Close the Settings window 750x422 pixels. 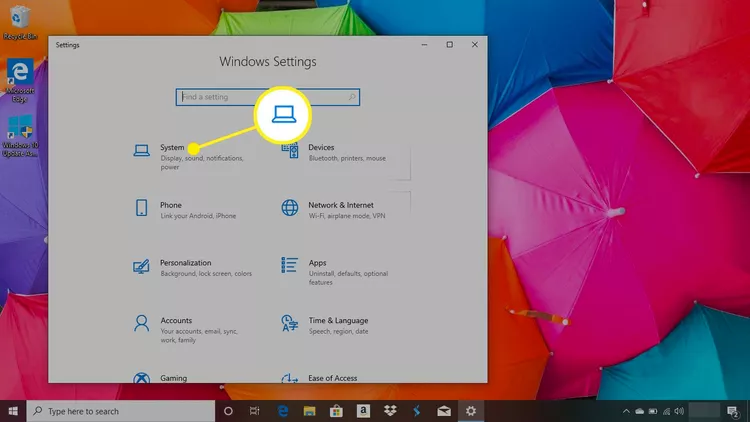(474, 44)
